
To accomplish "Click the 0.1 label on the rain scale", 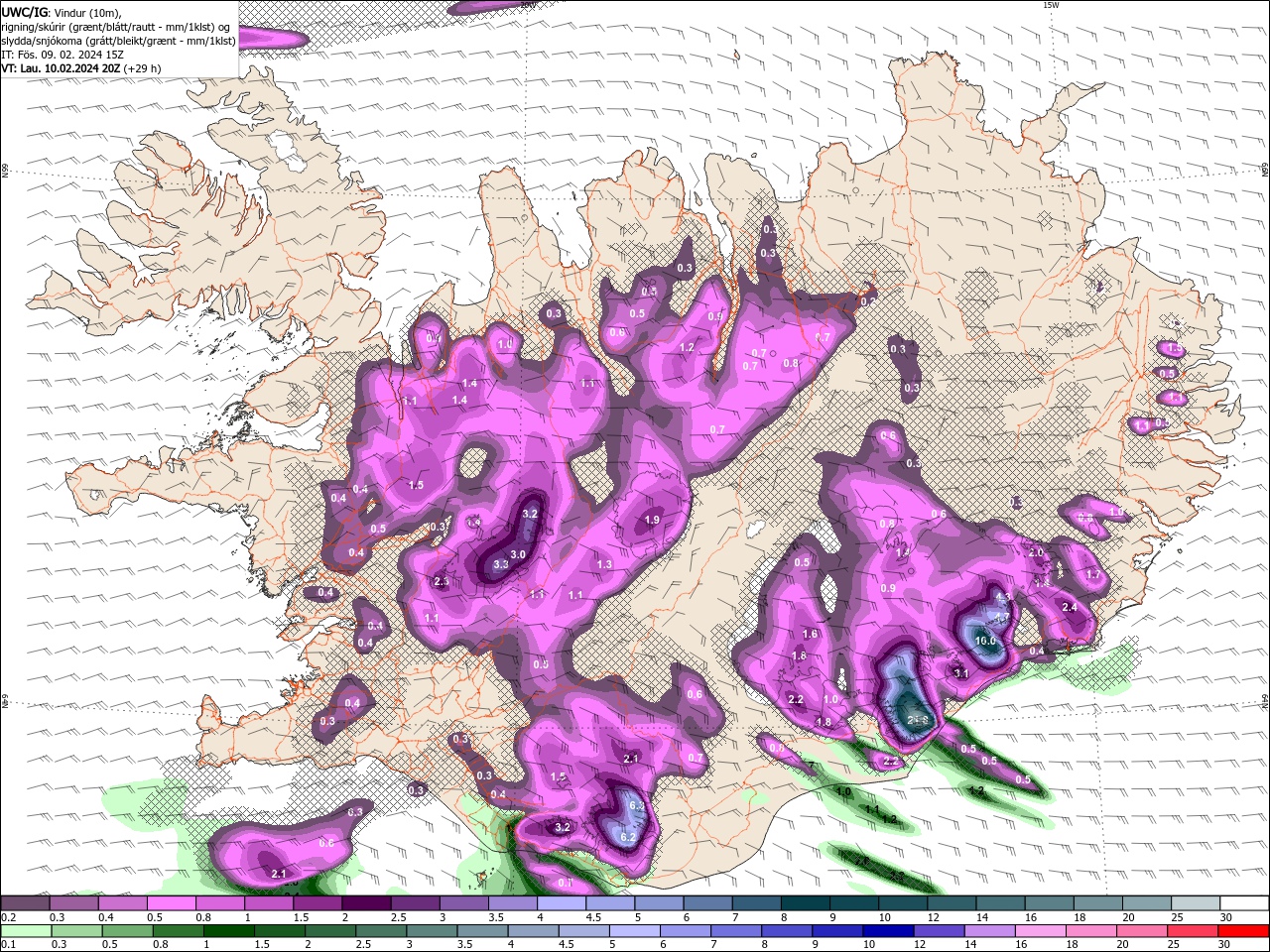I will [8, 945].
